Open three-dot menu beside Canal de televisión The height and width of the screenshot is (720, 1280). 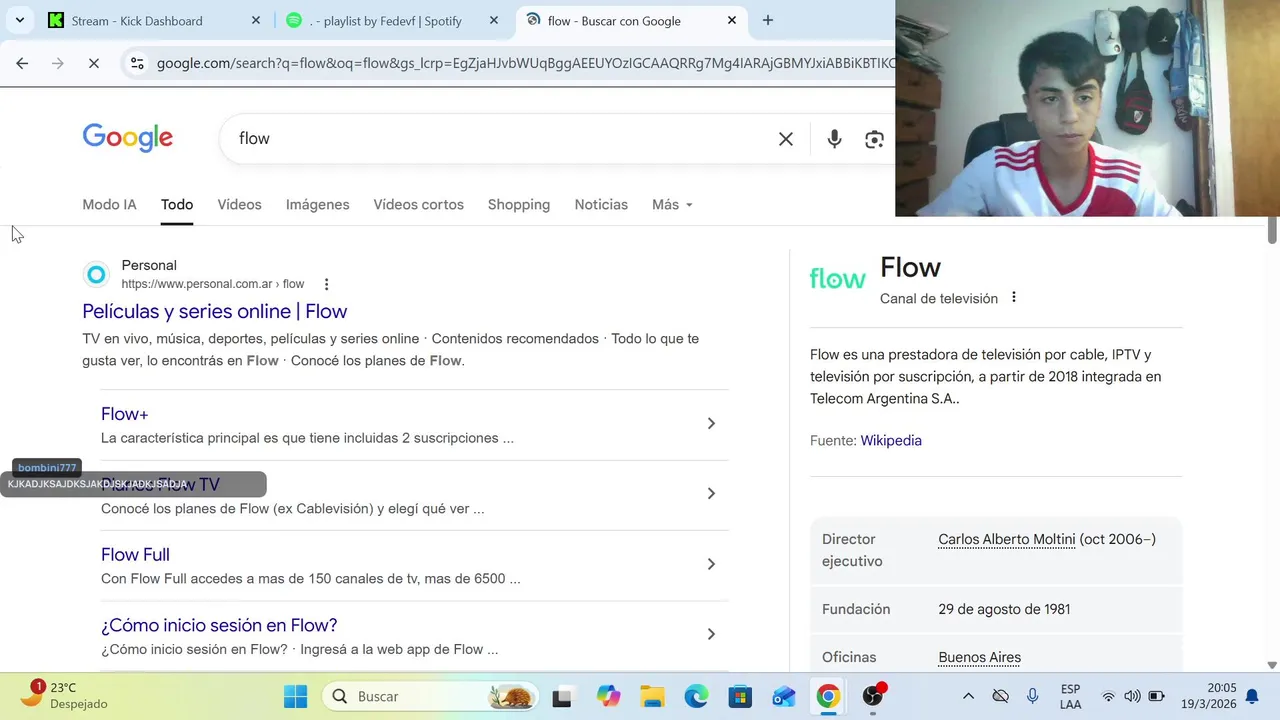(x=1014, y=297)
